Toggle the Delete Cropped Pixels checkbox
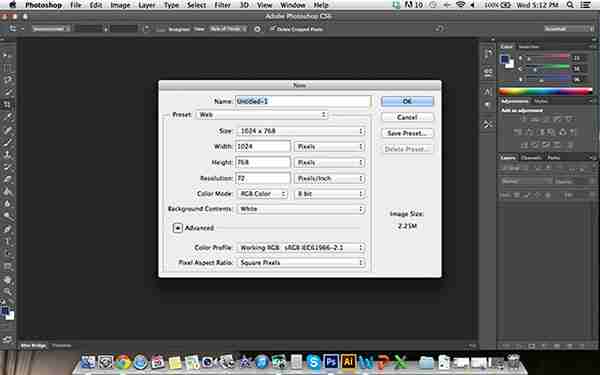600x375 pixels. pyautogui.click(x=272, y=29)
